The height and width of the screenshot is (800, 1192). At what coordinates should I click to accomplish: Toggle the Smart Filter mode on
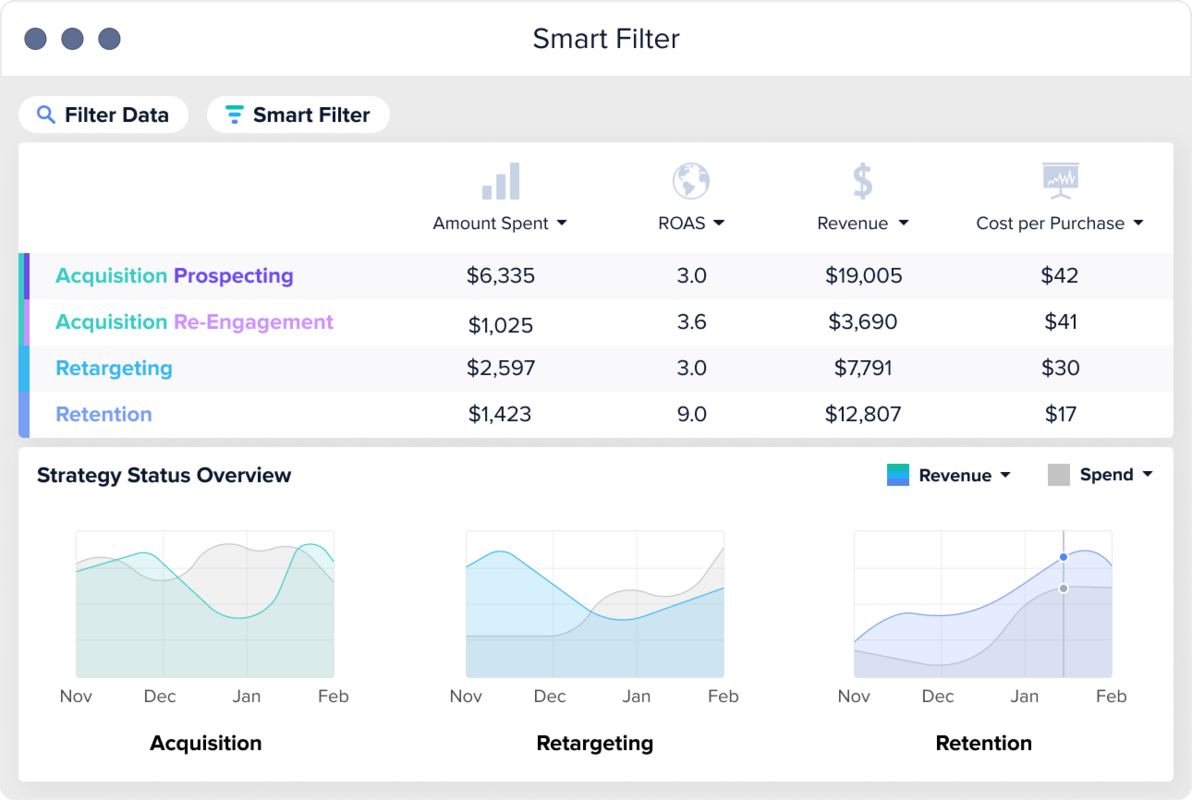(298, 114)
